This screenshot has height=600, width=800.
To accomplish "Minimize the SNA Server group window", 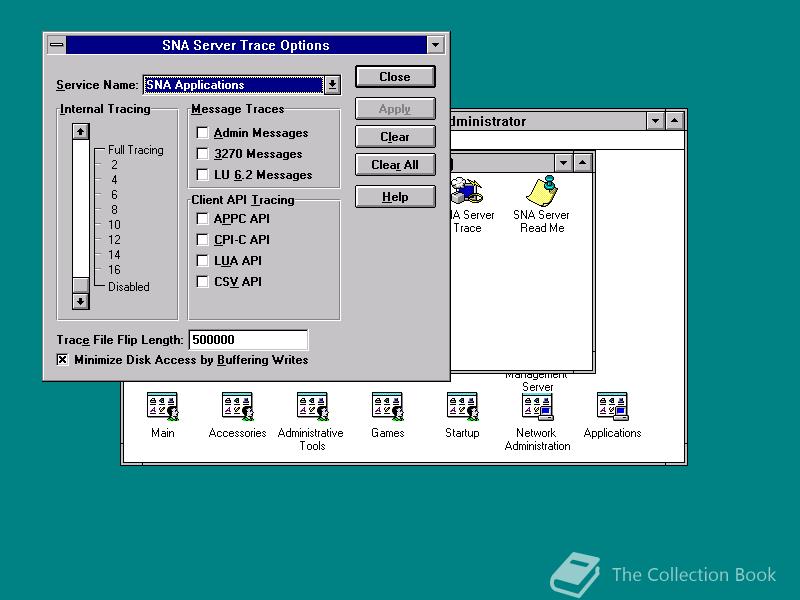I will tap(563, 163).
